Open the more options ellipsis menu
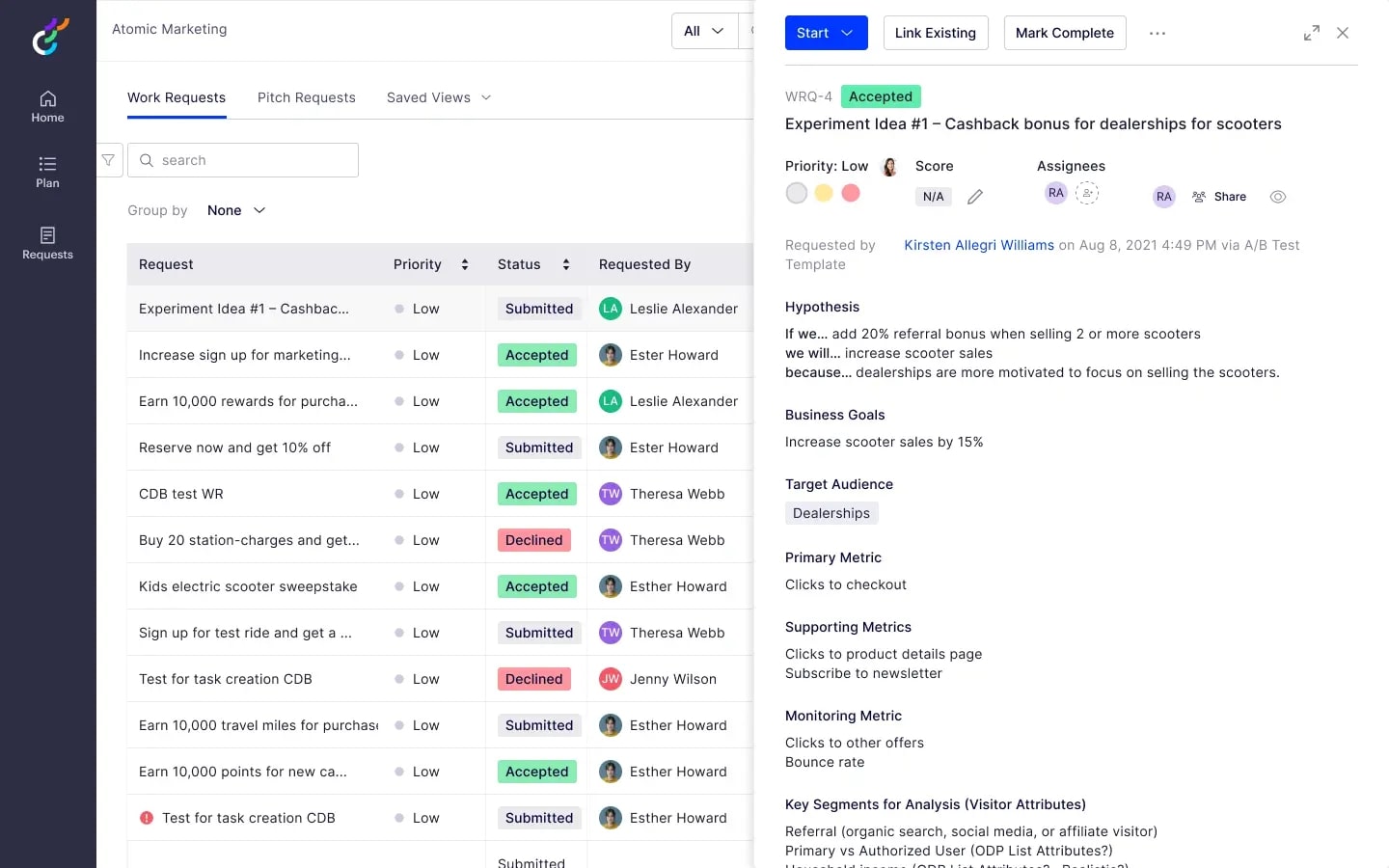The height and width of the screenshot is (868, 1389). (1157, 33)
